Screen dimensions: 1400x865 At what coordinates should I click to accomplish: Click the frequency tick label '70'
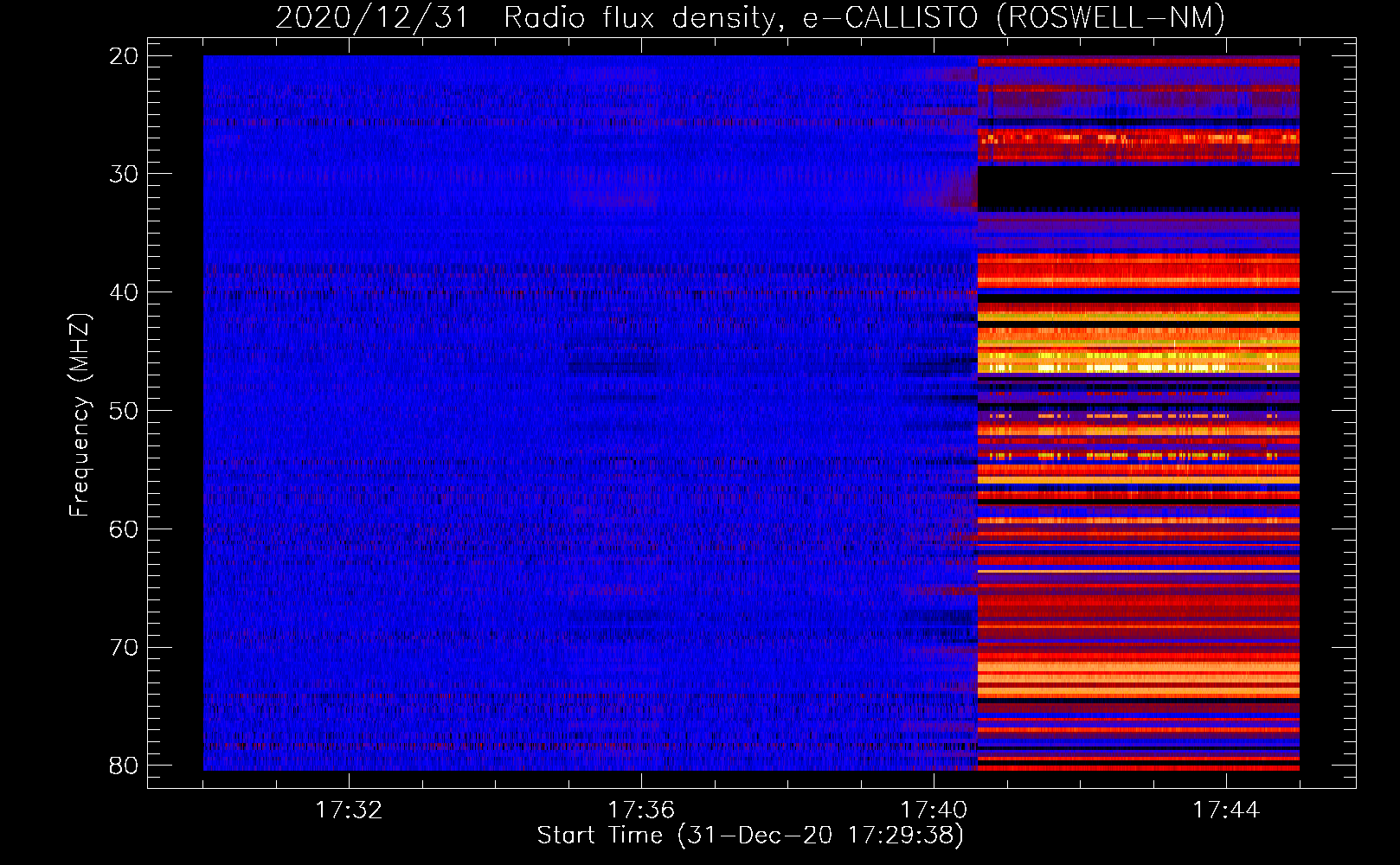[125, 647]
